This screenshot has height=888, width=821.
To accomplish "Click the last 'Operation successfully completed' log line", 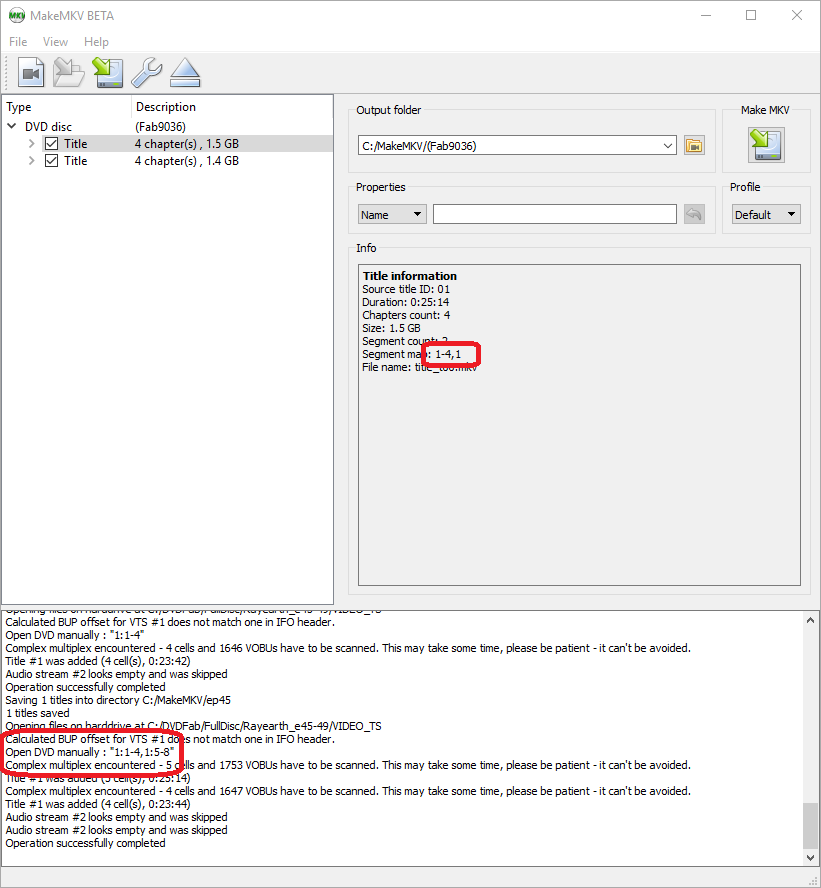I will tap(85, 843).
